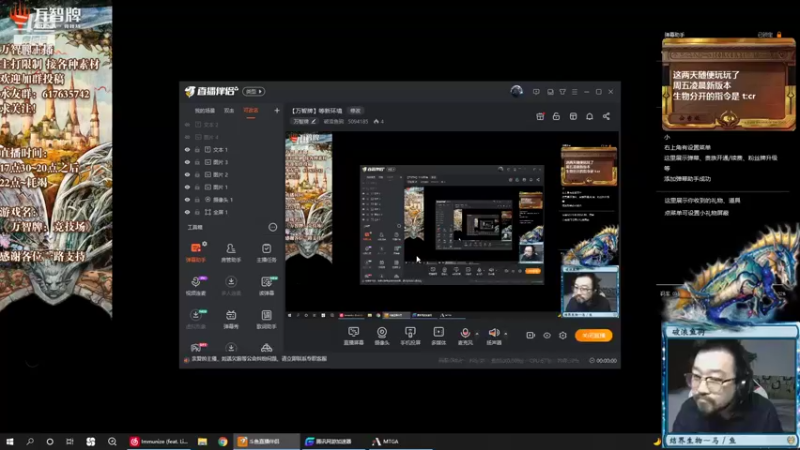Click the camera preview in stream canvas
800x450 pixels.
click(590, 291)
